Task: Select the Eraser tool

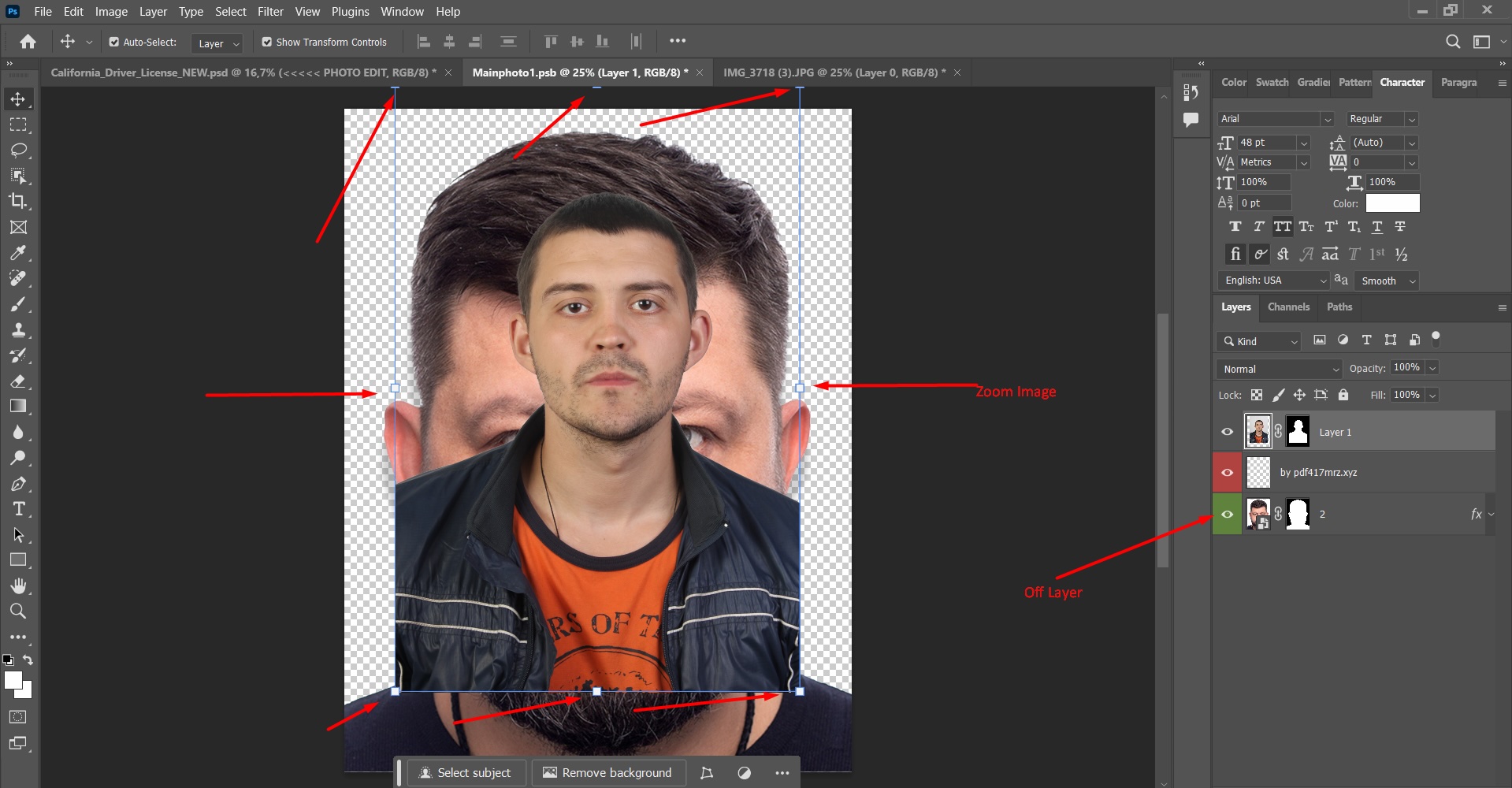Action: (x=18, y=381)
